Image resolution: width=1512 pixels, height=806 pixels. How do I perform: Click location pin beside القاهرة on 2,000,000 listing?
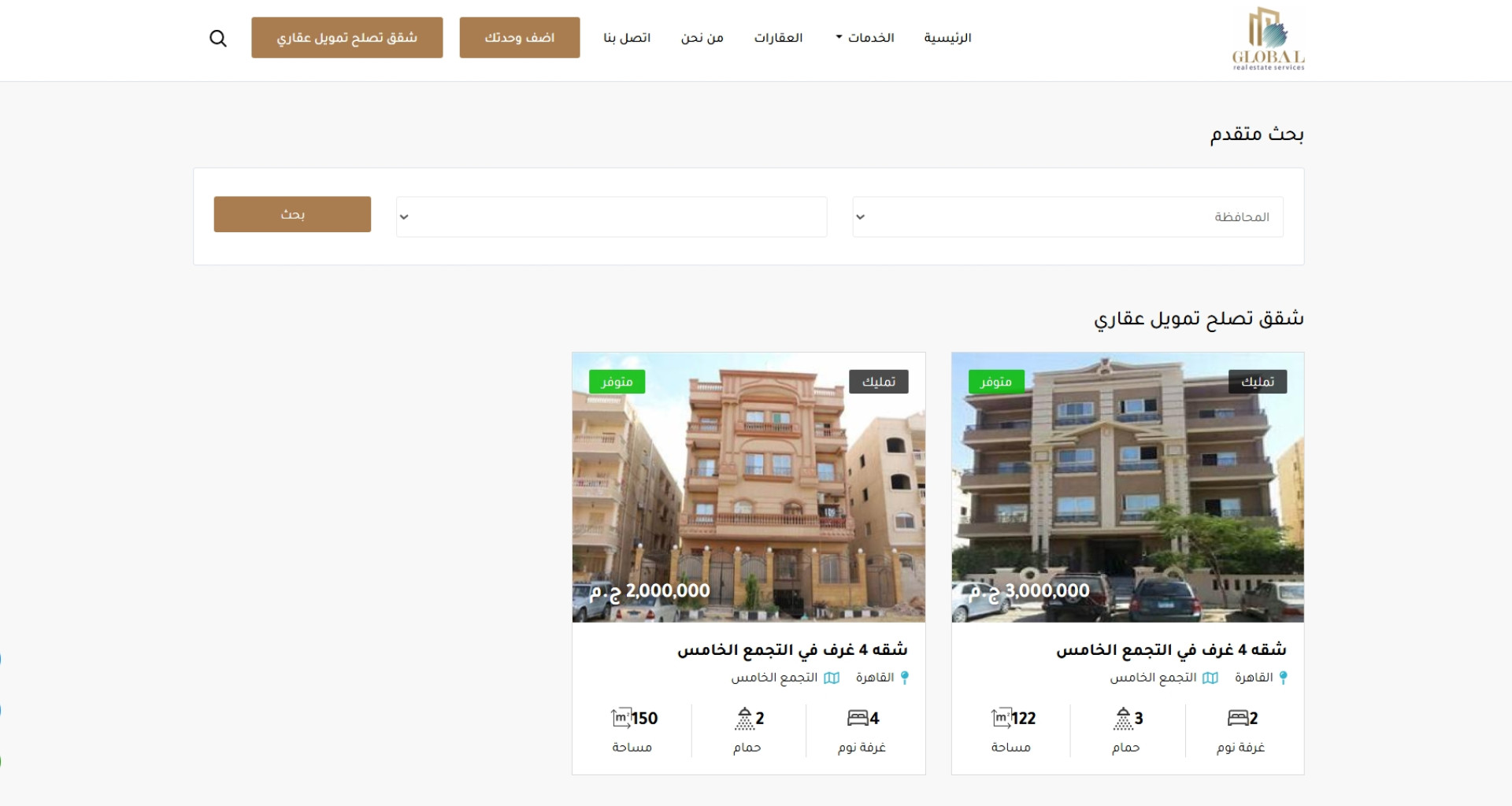[905, 678]
